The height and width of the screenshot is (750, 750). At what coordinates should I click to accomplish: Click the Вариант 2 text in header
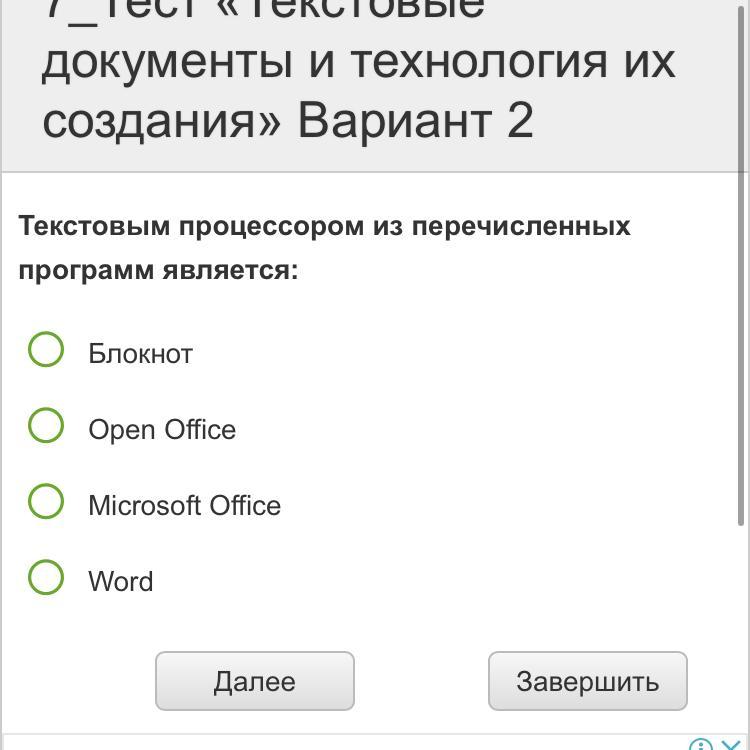pyautogui.click(x=415, y=120)
